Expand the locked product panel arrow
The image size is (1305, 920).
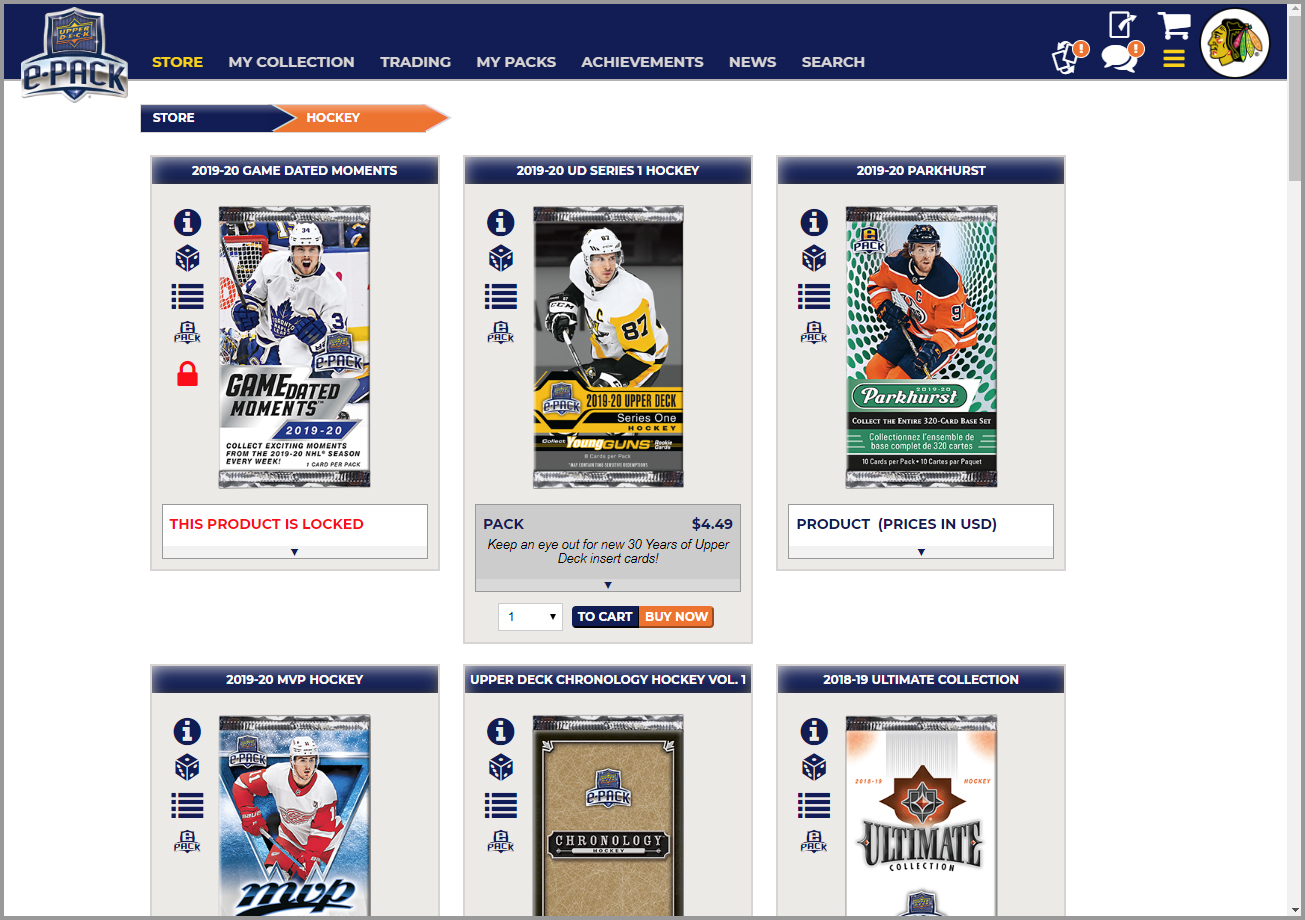click(x=295, y=552)
